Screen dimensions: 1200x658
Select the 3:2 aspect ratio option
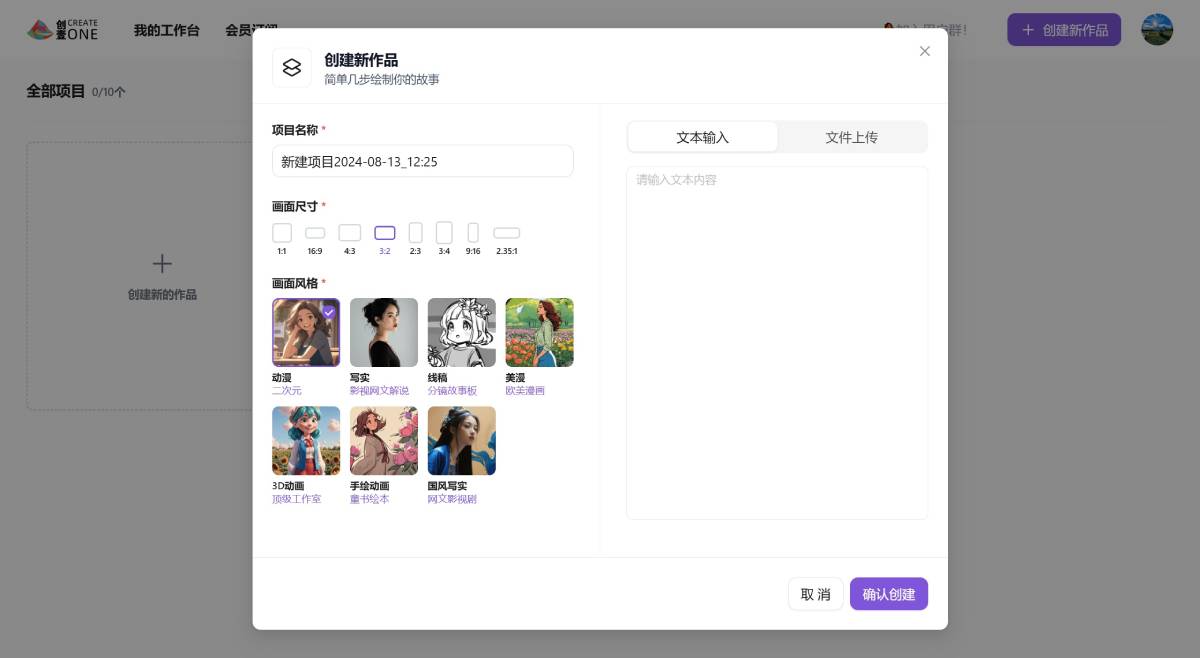pyautogui.click(x=385, y=233)
